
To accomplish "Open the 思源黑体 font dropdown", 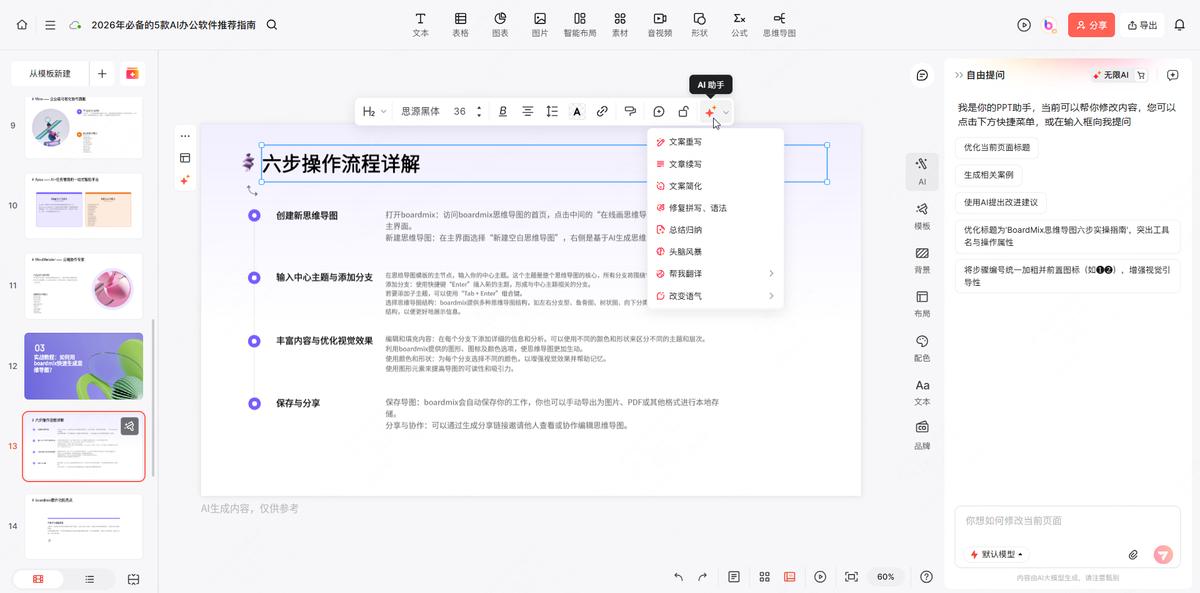I will [x=420, y=112].
